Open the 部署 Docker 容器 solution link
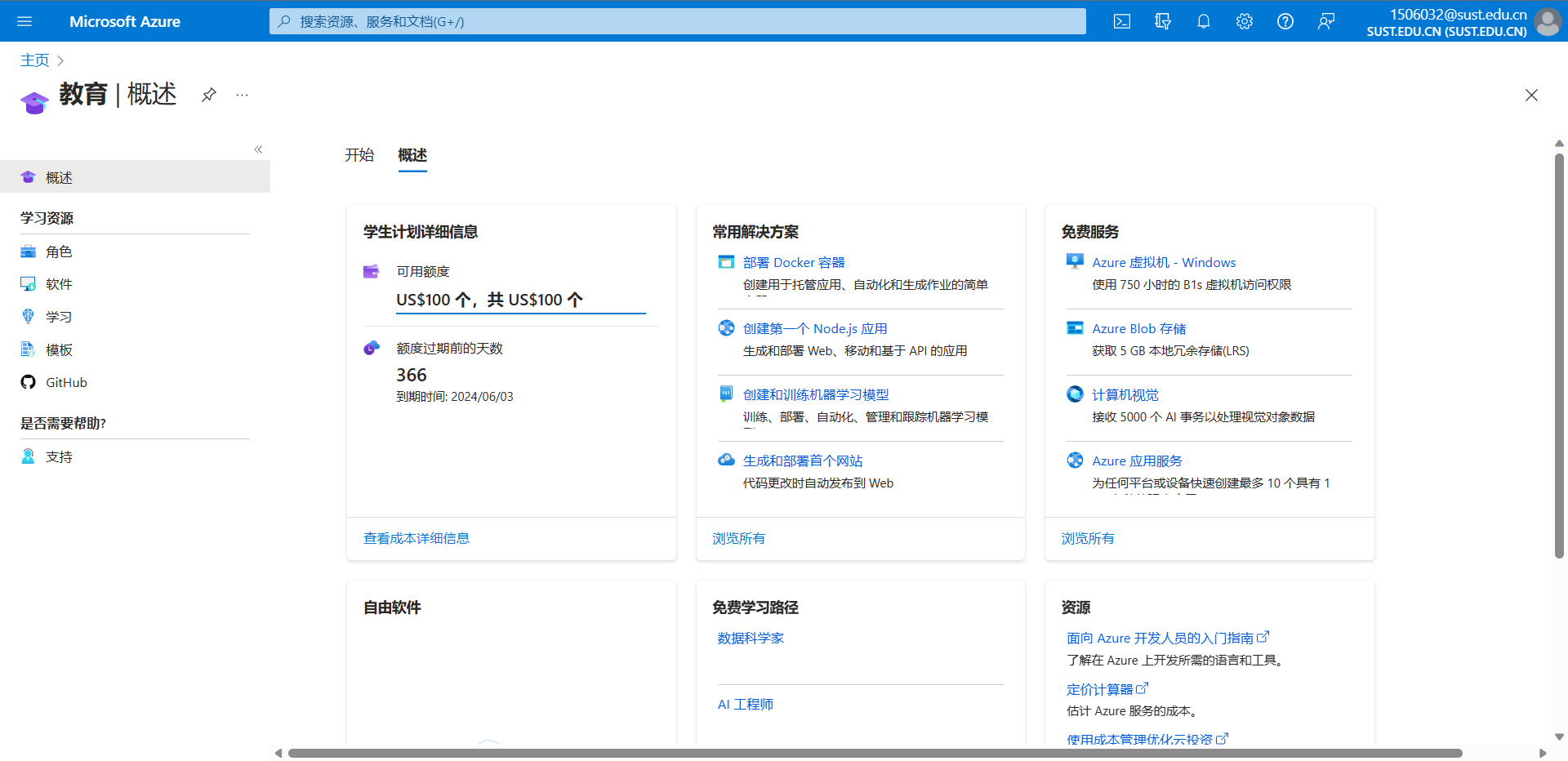Screen dimensions: 1568x761 coord(793,262)
